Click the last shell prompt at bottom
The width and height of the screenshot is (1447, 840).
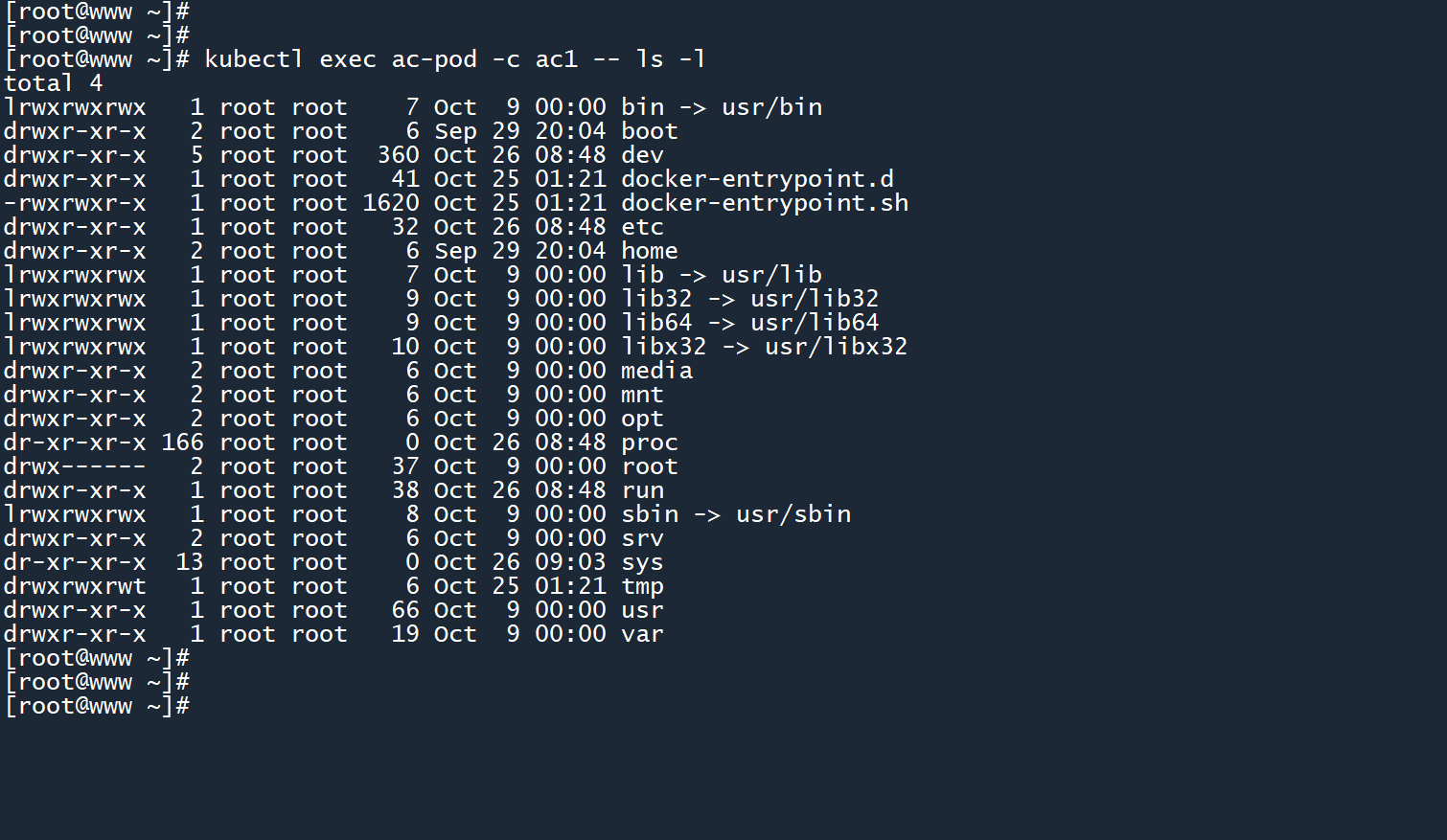96,706
